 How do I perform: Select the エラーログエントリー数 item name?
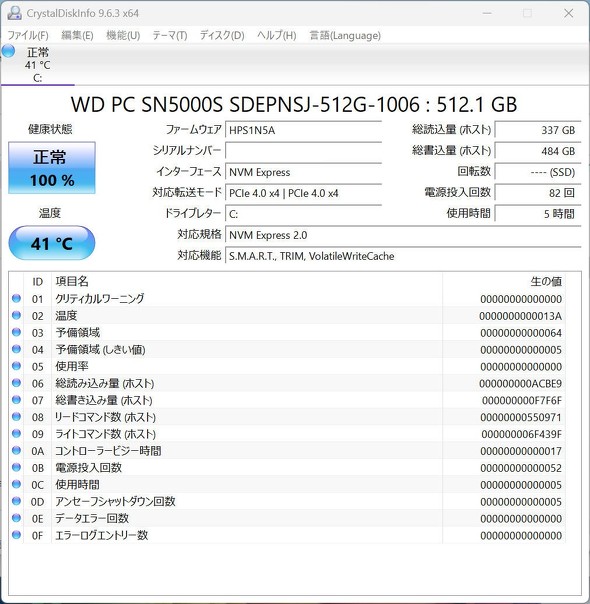tap(102, 535)
